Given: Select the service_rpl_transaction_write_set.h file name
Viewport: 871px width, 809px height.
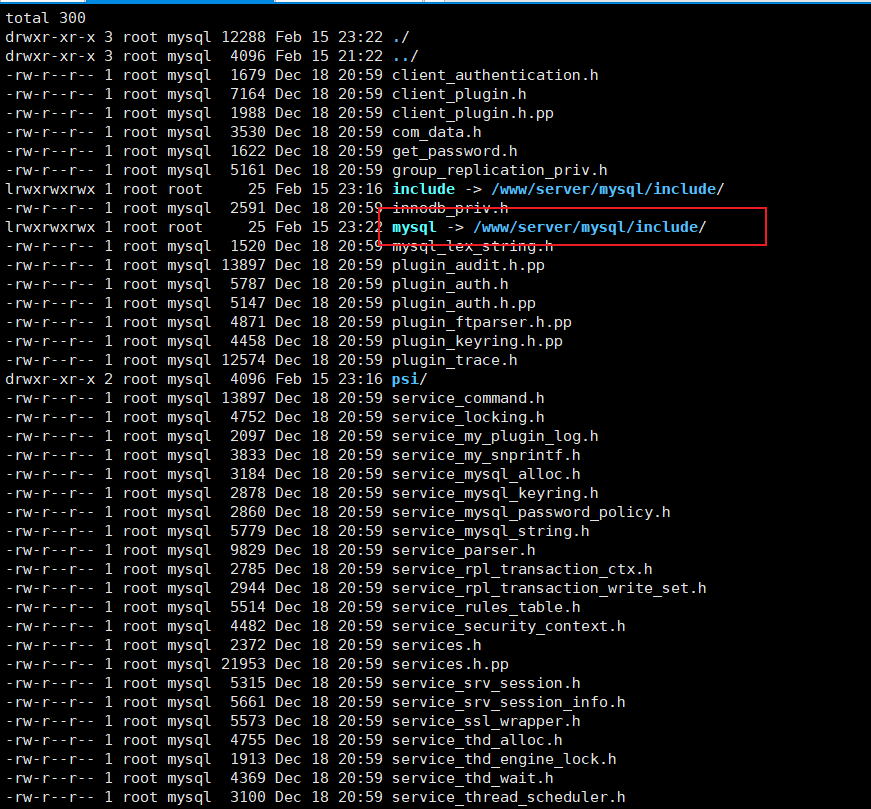Looking at the screenshot, I should 549,588.
